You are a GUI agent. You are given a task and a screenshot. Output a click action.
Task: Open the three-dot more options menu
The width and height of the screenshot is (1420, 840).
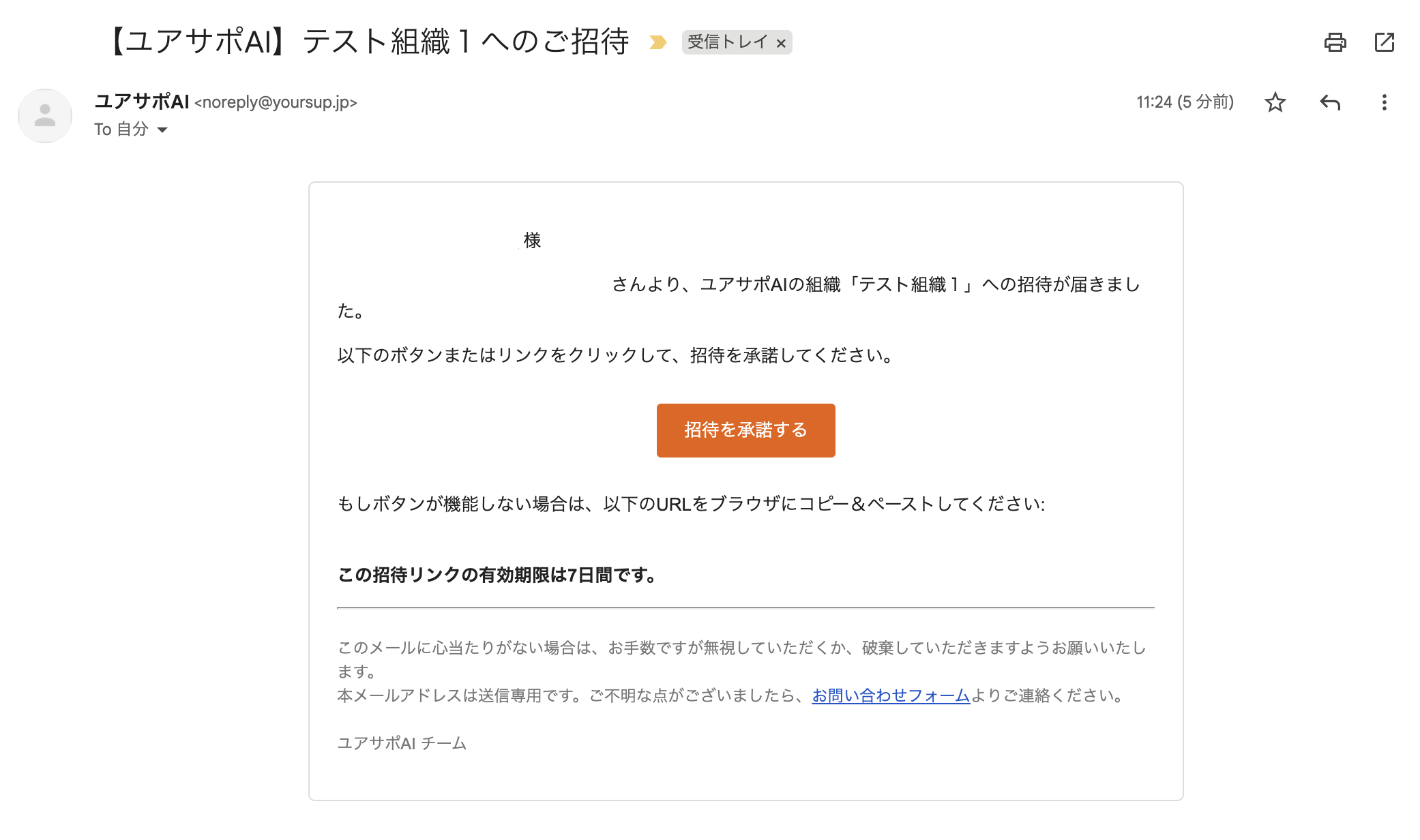click(1384, 102)
